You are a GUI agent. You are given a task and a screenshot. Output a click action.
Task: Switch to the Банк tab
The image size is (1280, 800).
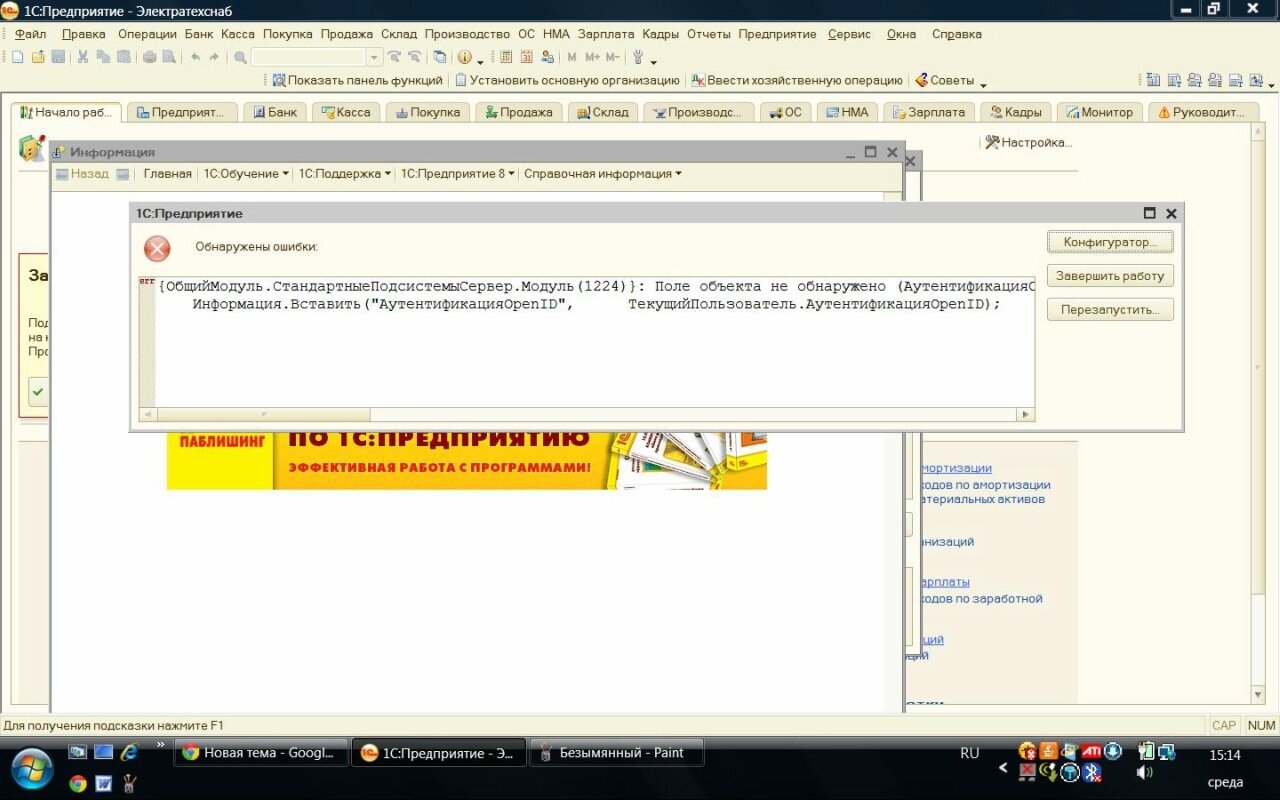point(275,112)
